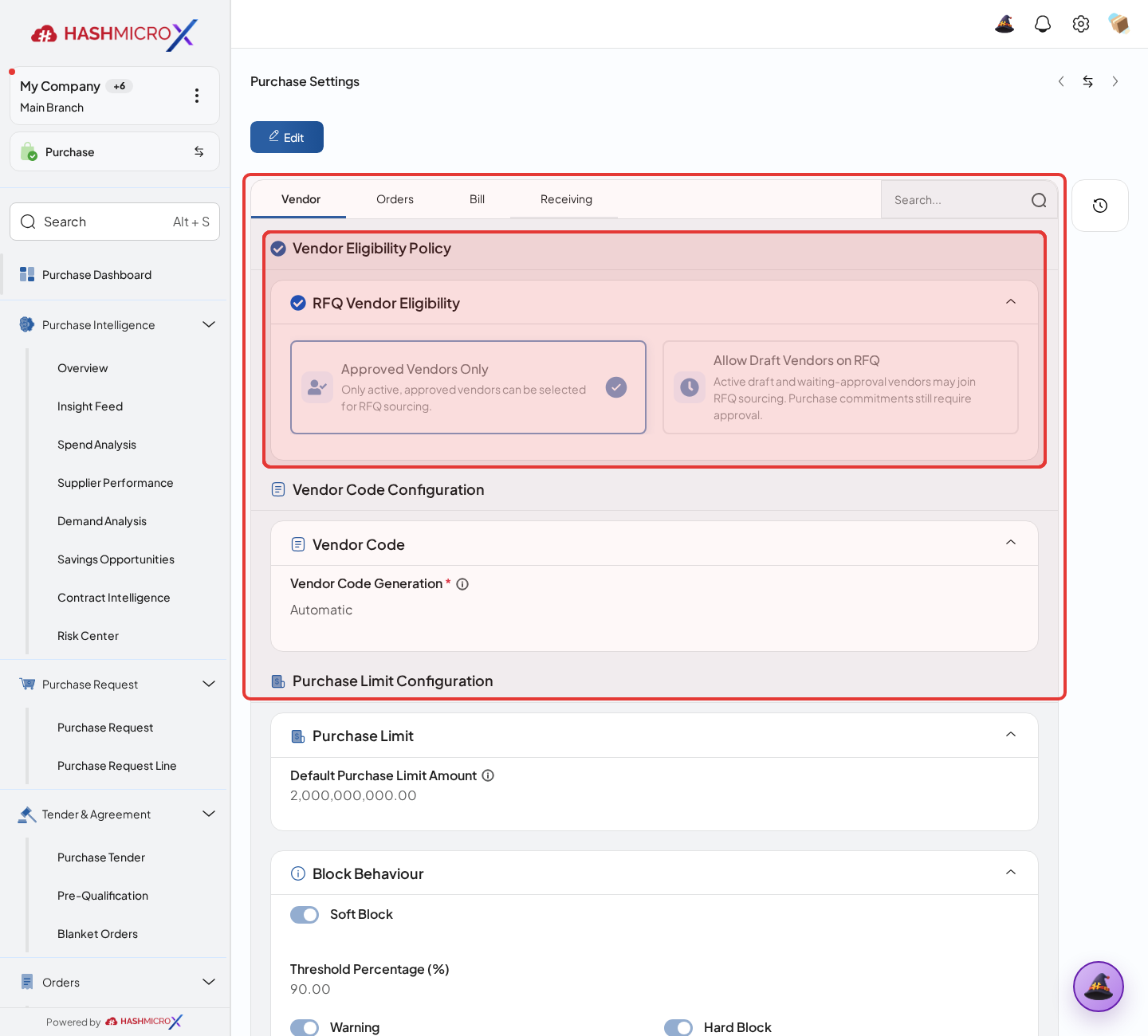This screenshot has width=1148, height=1036.
Task: Go to the next record arrow
Action: coord(1115,81)
